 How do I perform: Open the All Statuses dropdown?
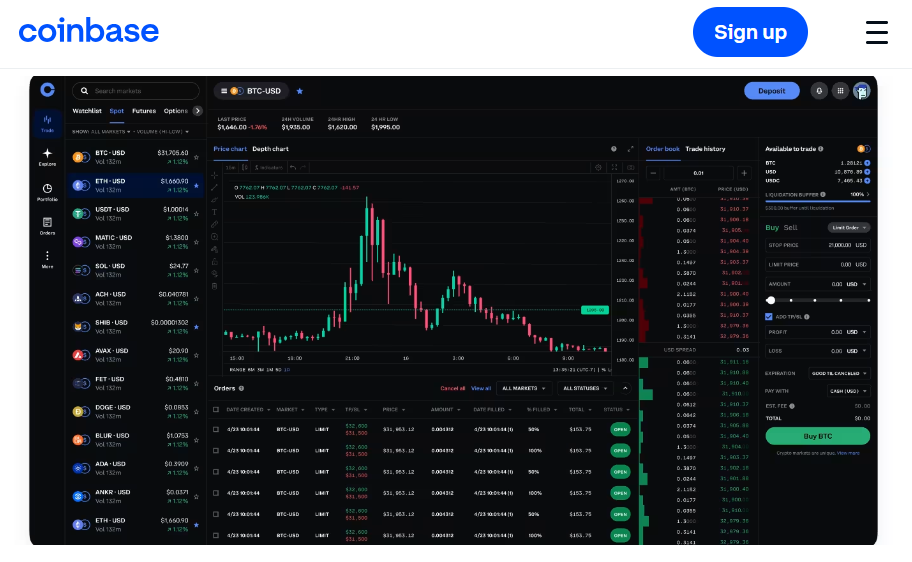(585, 388)
